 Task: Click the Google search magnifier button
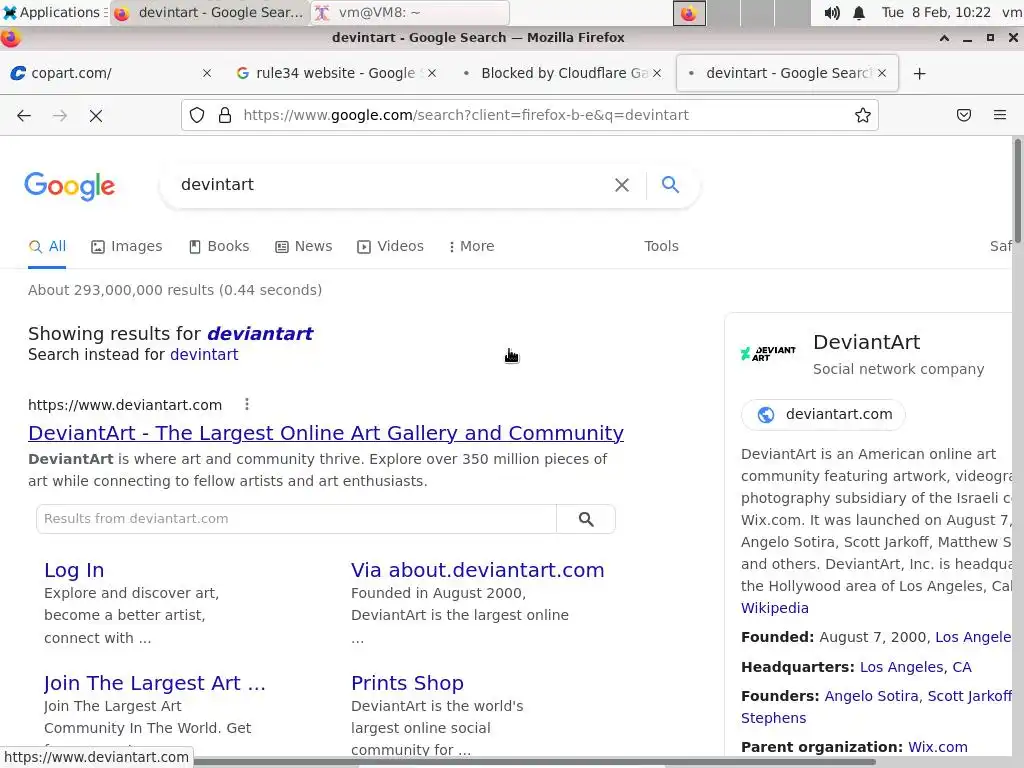[x=670, y=185]
